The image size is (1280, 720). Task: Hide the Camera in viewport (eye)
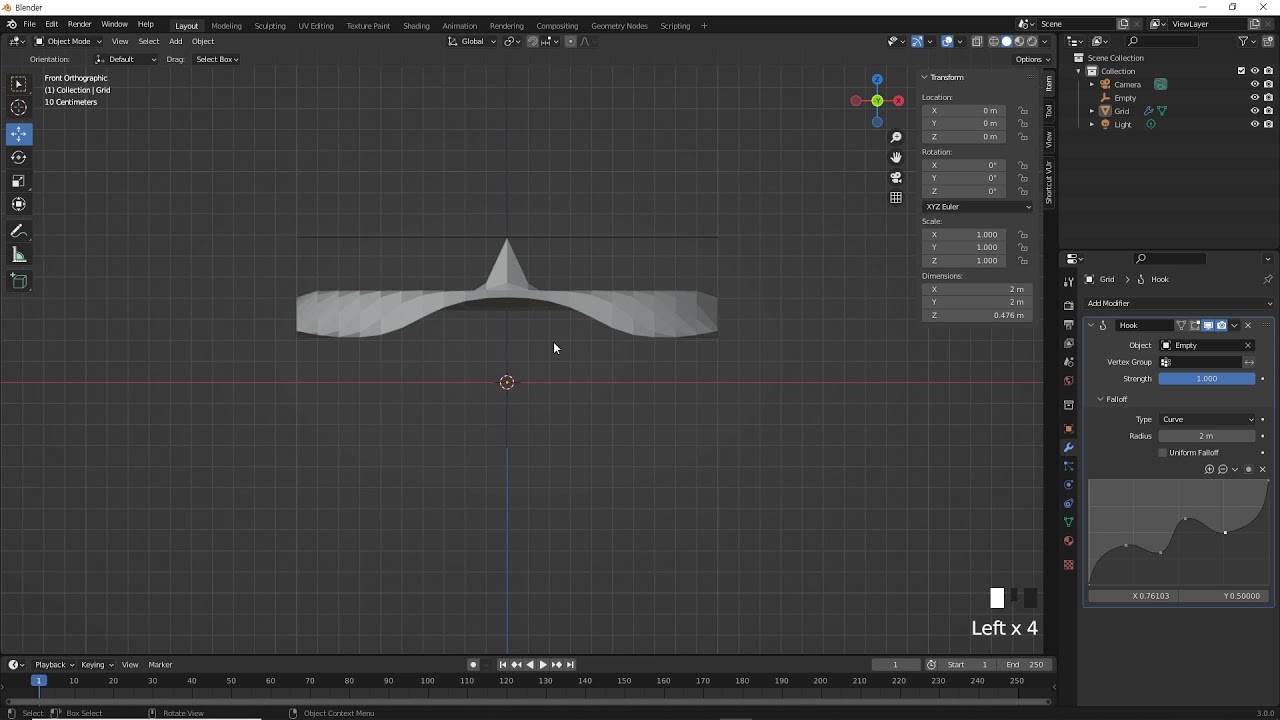(1255, 84)
